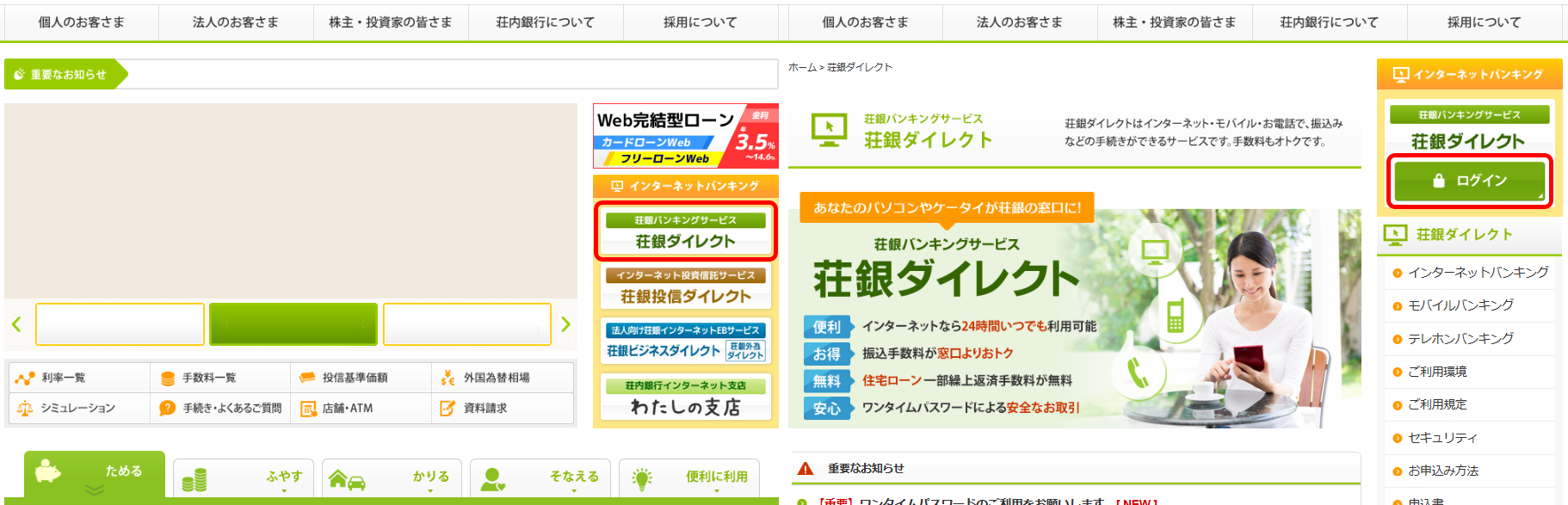Screen dimensions: 1568x505
Task: Open 株主・投資家の皆さま on the left page
Action: click(x=391, y=22)
